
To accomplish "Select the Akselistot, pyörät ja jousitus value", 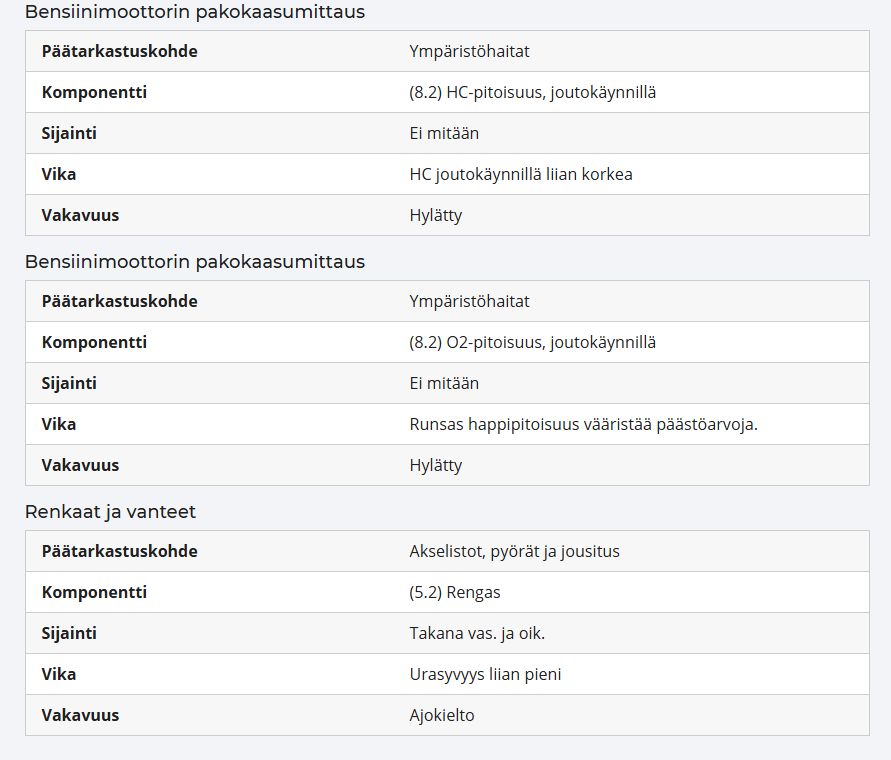I will point(514,551).
